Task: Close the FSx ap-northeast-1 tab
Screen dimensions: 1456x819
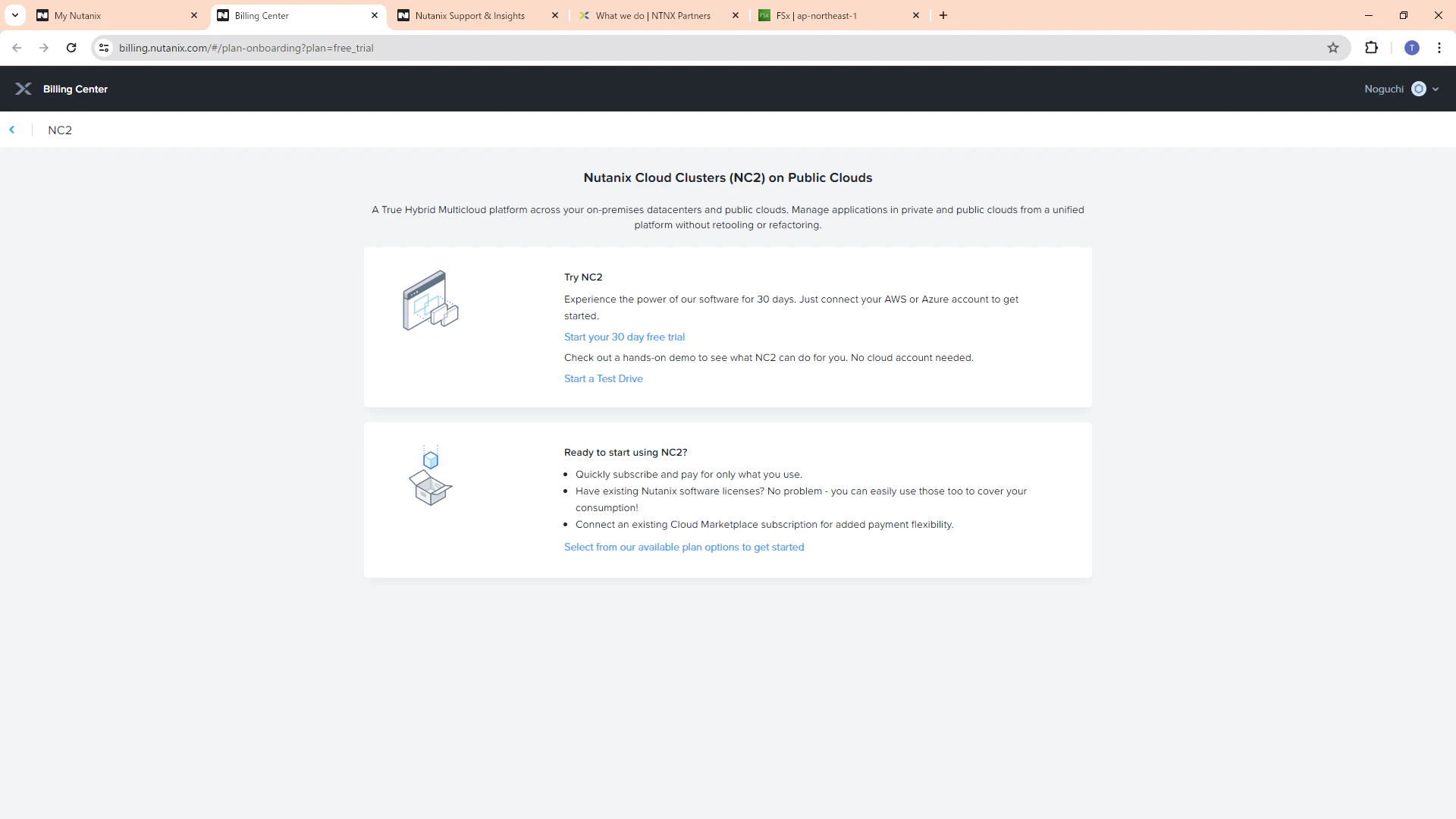Action: point(916,15)
